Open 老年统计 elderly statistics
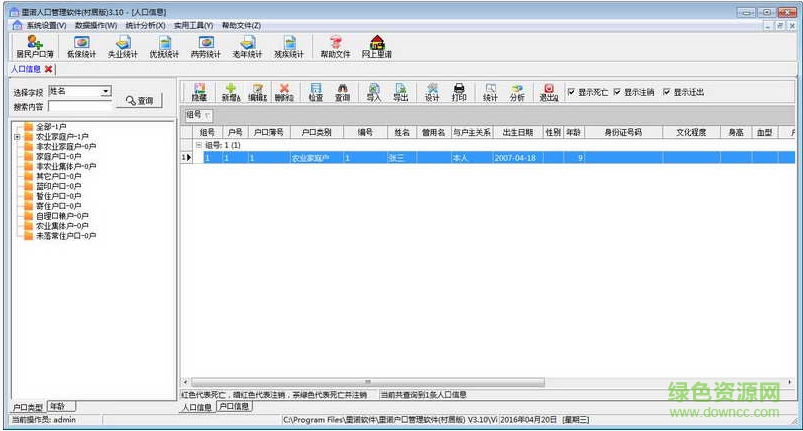The height and width of the screenshot is (431, 803). tap(247, 47)
